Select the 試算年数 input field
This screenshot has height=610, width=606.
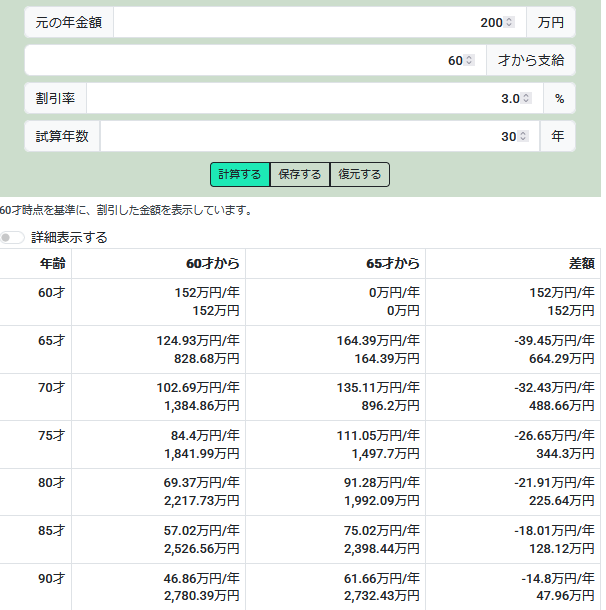click(x=300, y=136)
